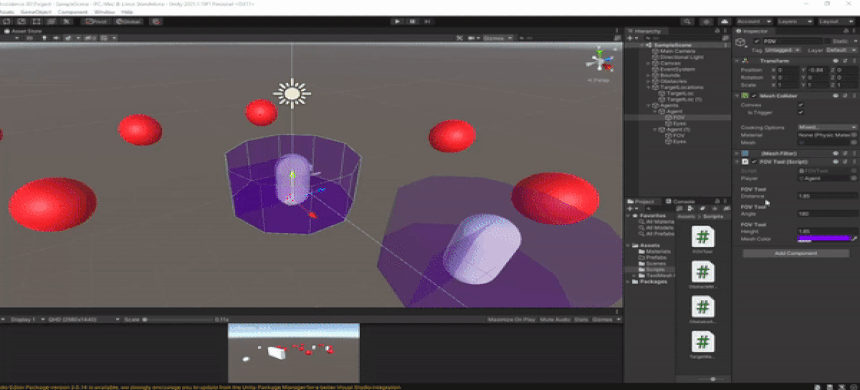
Task: Click the Mesh Color purple swatch
Action: point(823,239)
